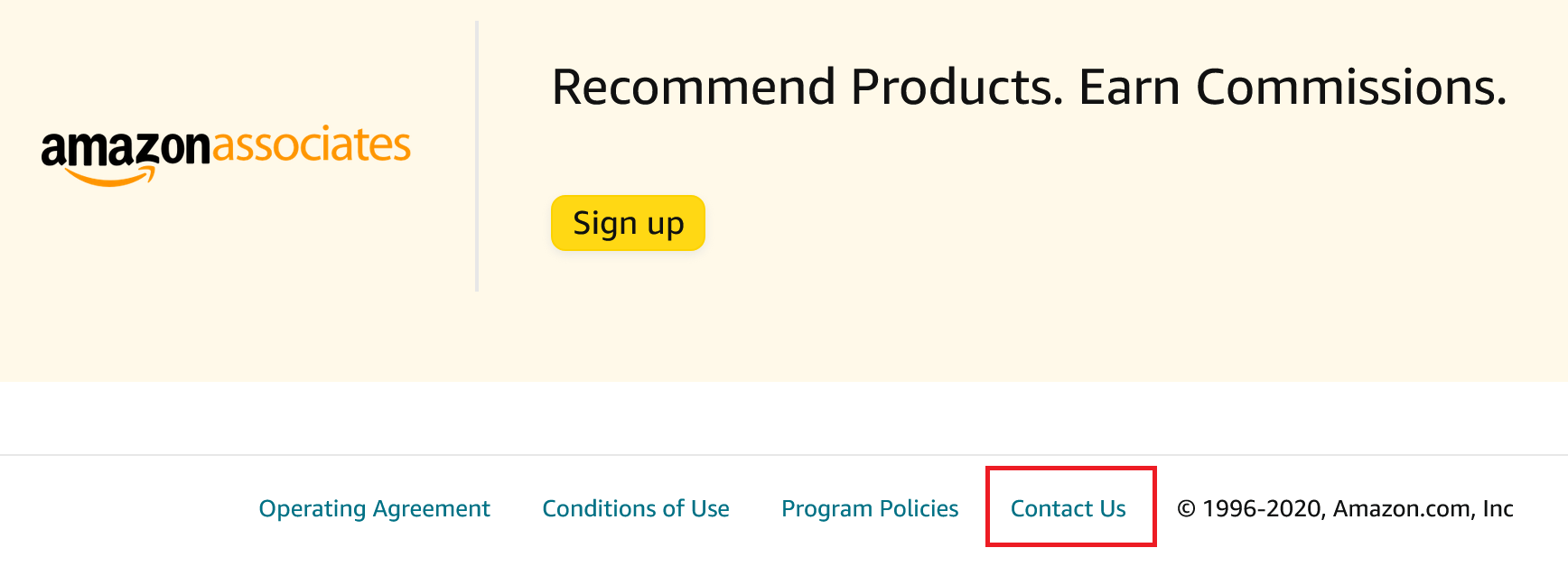Click the black "amazon" word in the logo

(x=126, y=147)
